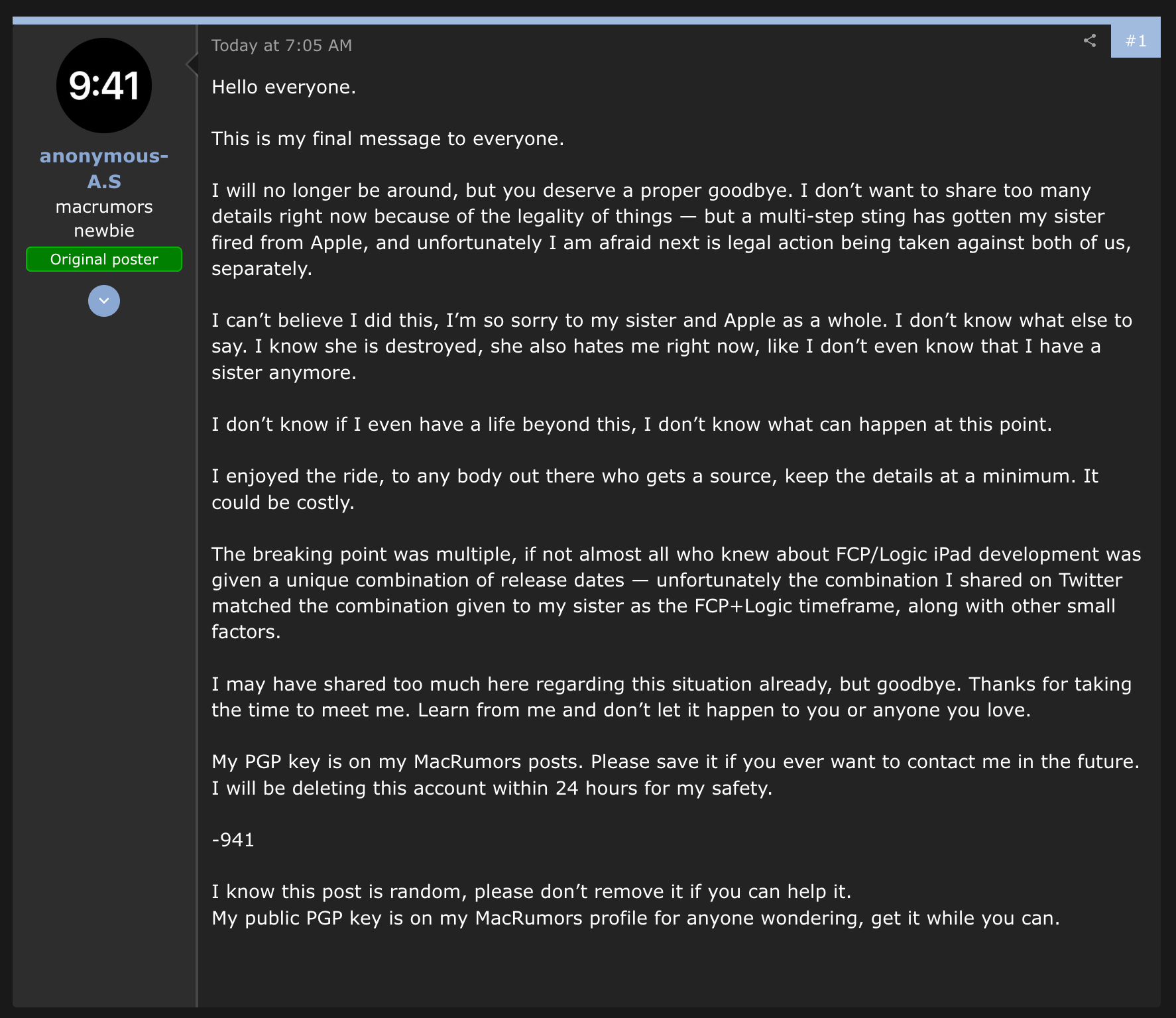Screen dimensions: 1176x1018
Task: Click the green Original poster badge
Action: pos(104,259)
